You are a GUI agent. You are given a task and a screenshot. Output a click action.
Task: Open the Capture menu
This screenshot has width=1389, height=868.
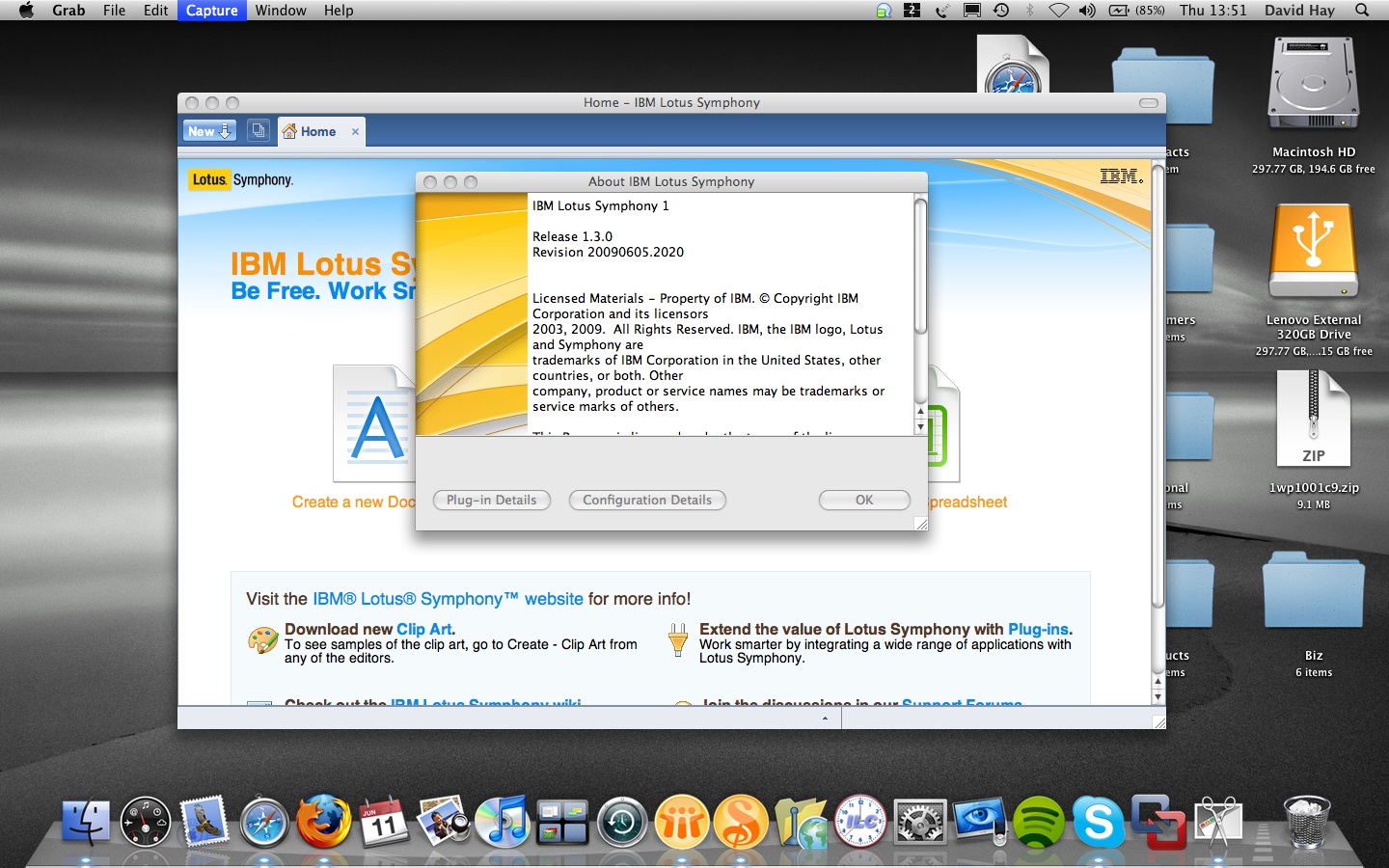(x=212, y=11)
